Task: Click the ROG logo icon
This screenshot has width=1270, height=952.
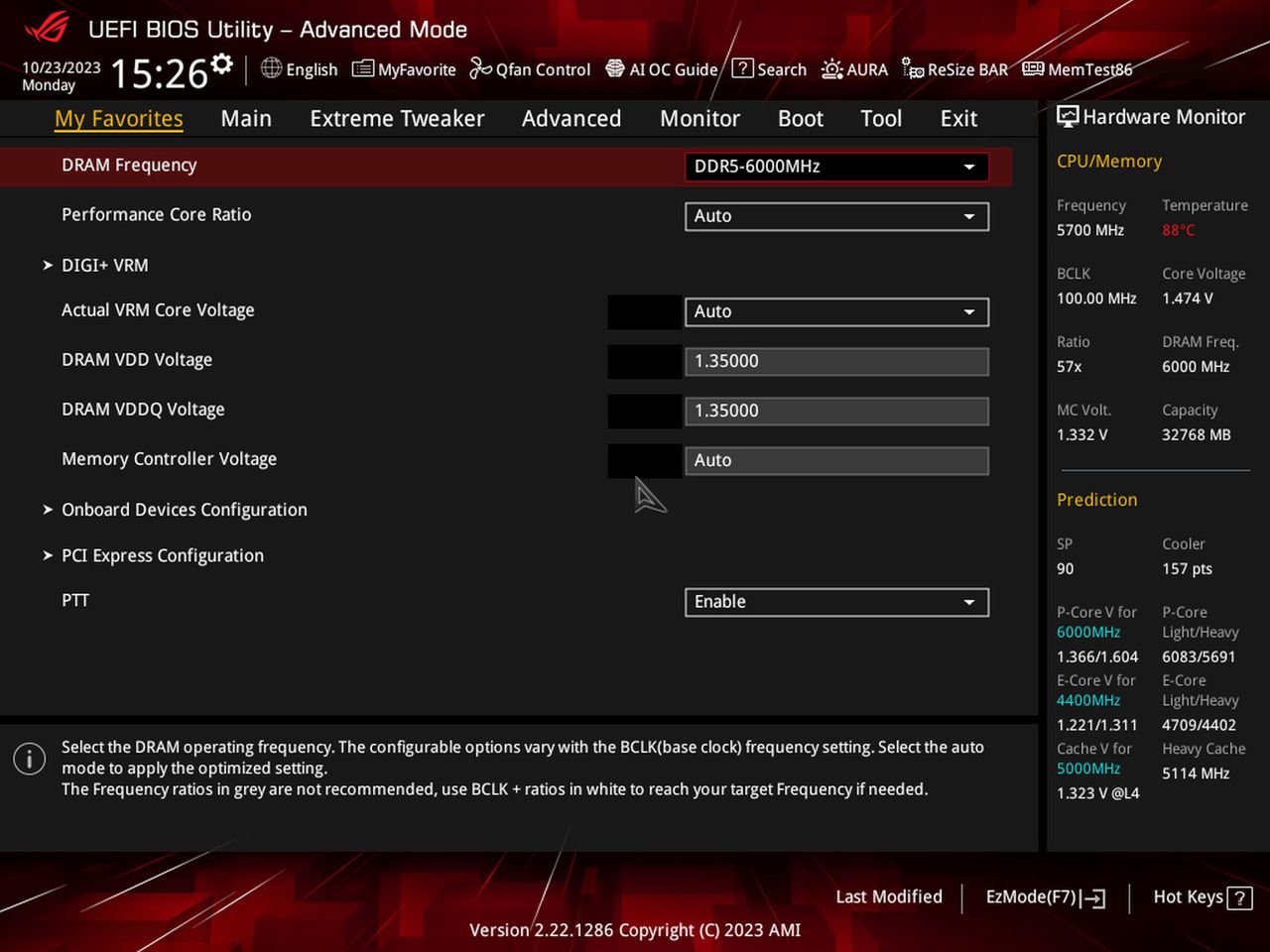Action: [x=47, y=28]
